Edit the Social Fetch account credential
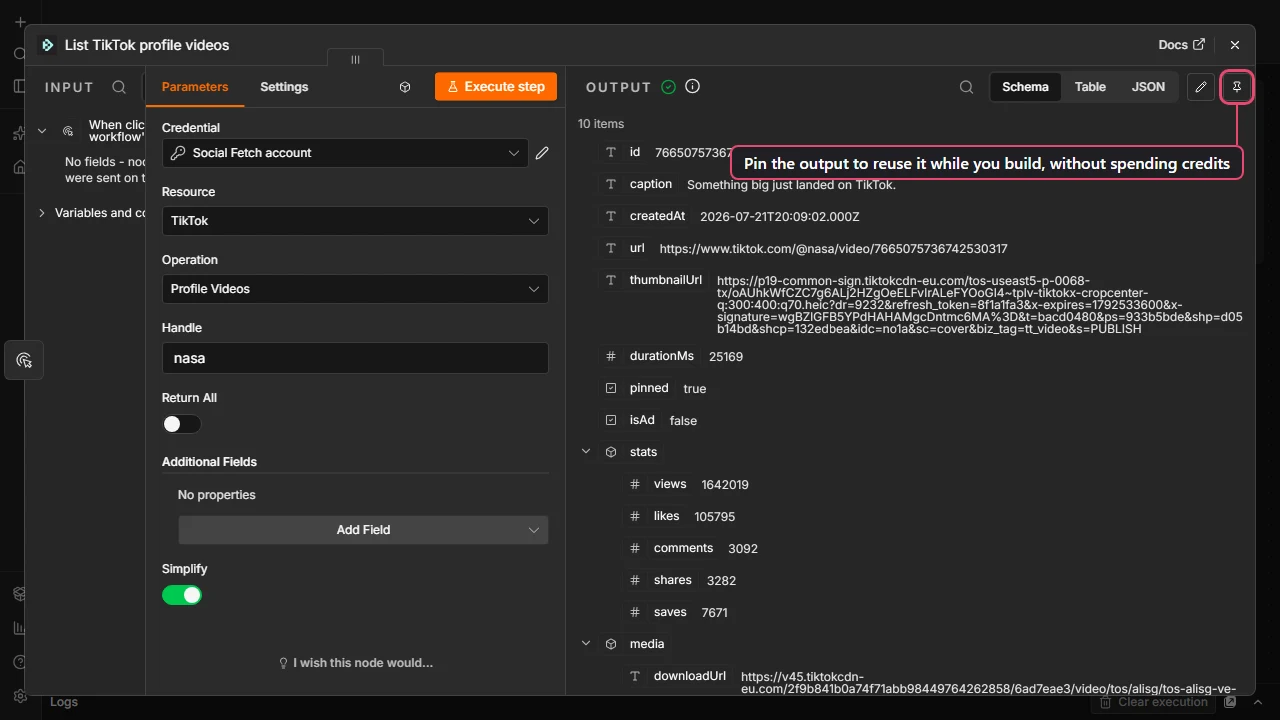 coord(542,153)
